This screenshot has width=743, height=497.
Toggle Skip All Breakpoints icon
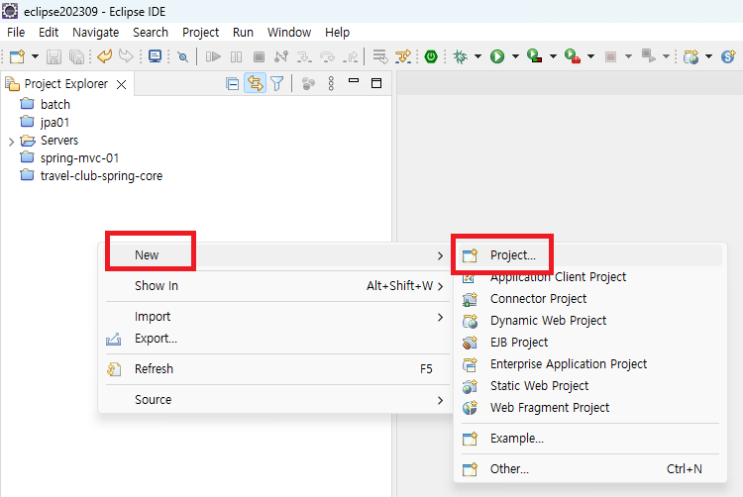coord(182,57)
